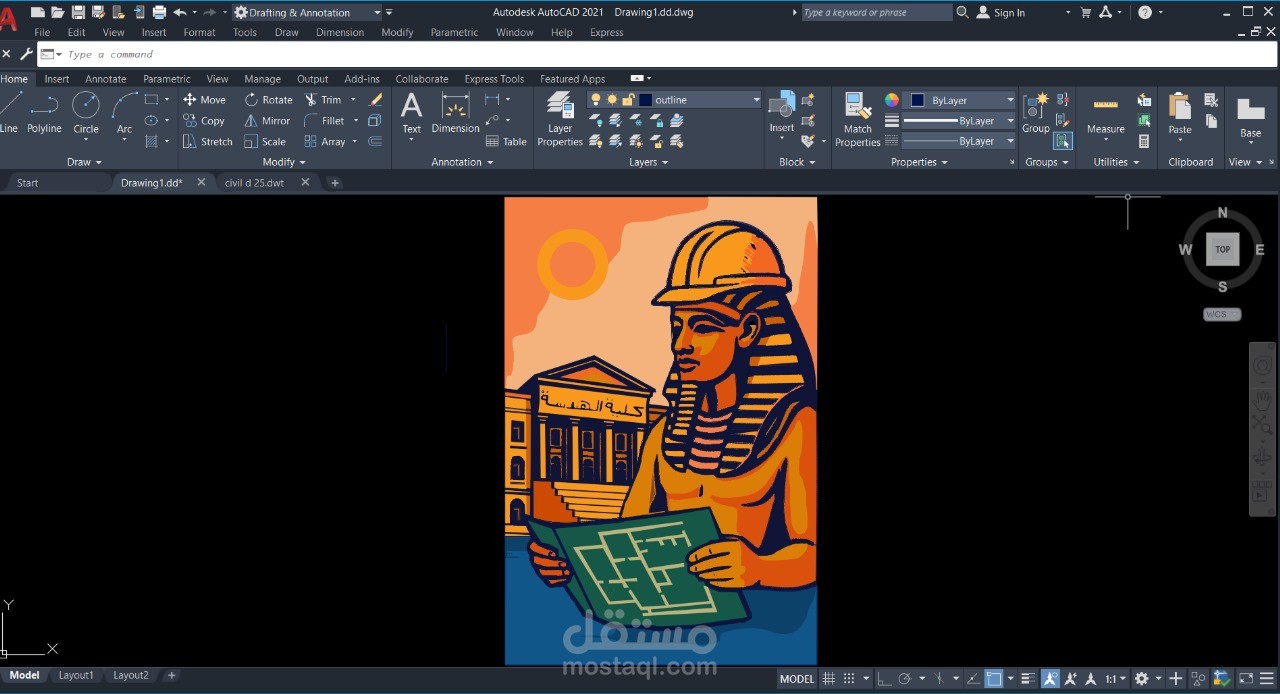This screenshot has width=1280, height=694.
Task: Click Match Properties
Action: click(858, 119)
